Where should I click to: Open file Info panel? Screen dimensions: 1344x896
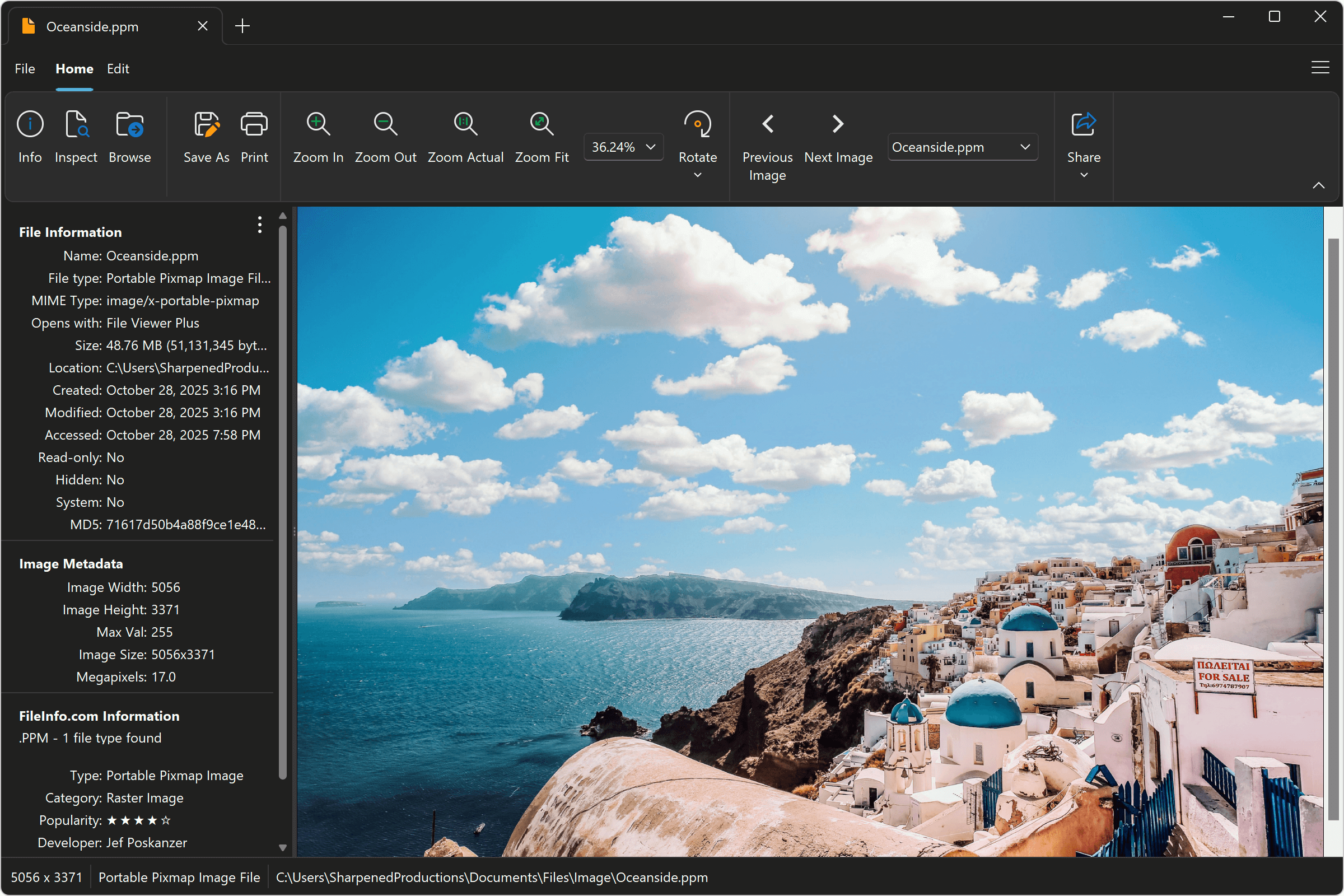tap(29, 136)
